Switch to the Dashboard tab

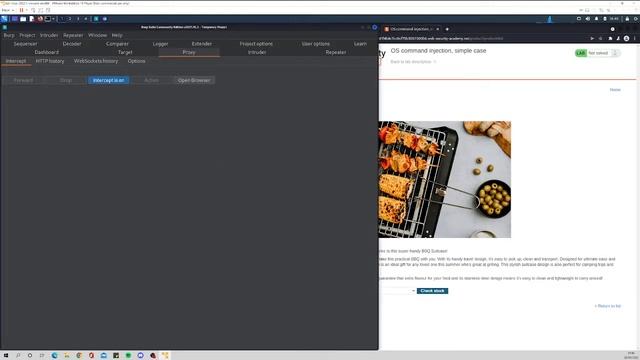point(47,52)
